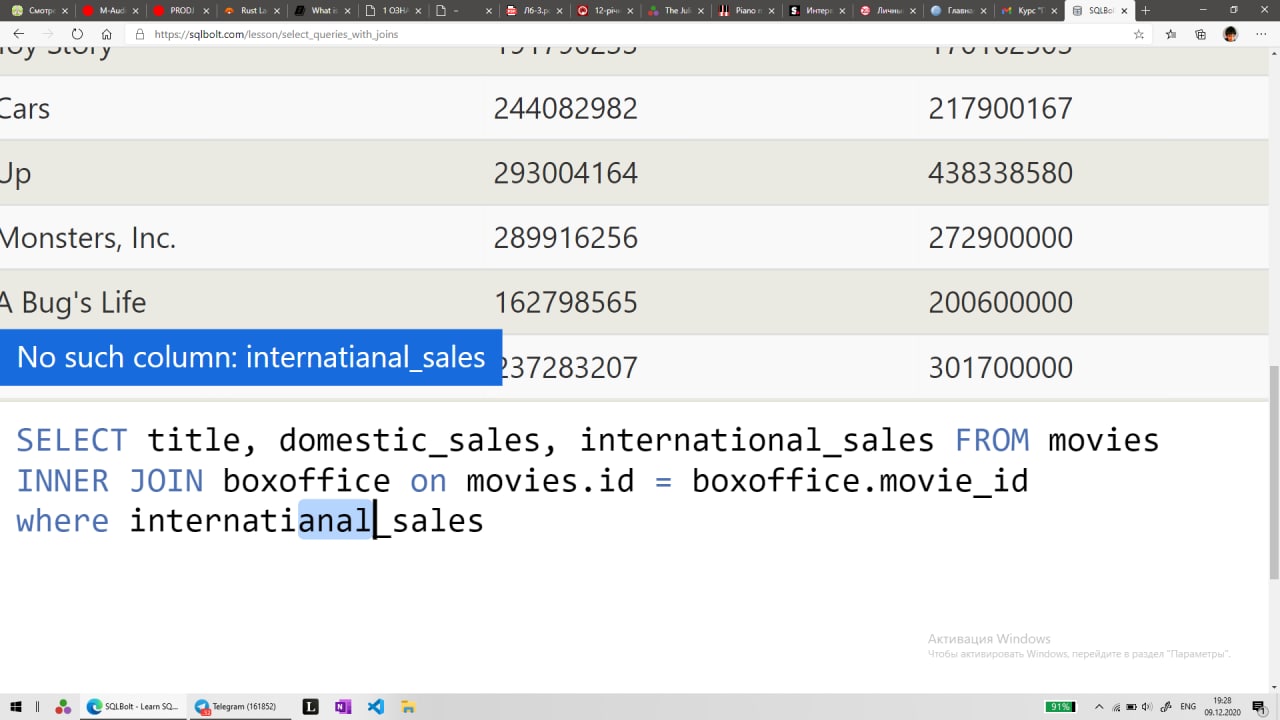Open browser settings and more menu

click(1260, 34)
